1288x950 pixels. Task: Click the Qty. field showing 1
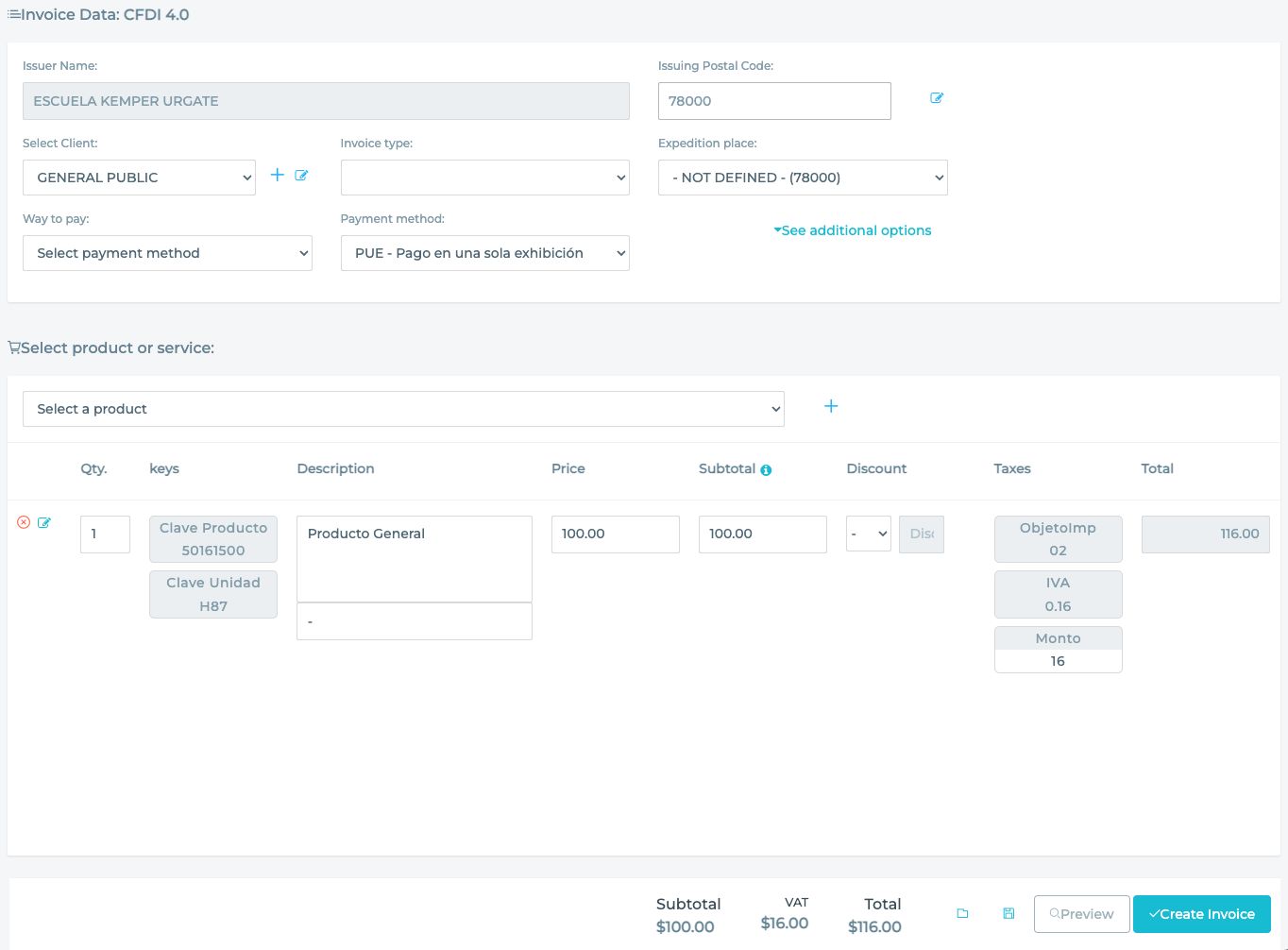click(x=105, y=534)
